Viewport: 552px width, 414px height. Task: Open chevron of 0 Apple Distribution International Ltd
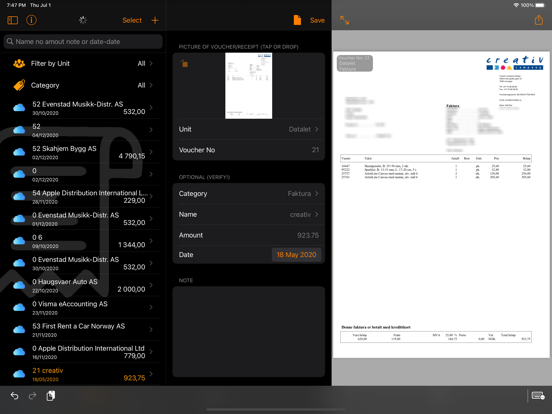151,352
